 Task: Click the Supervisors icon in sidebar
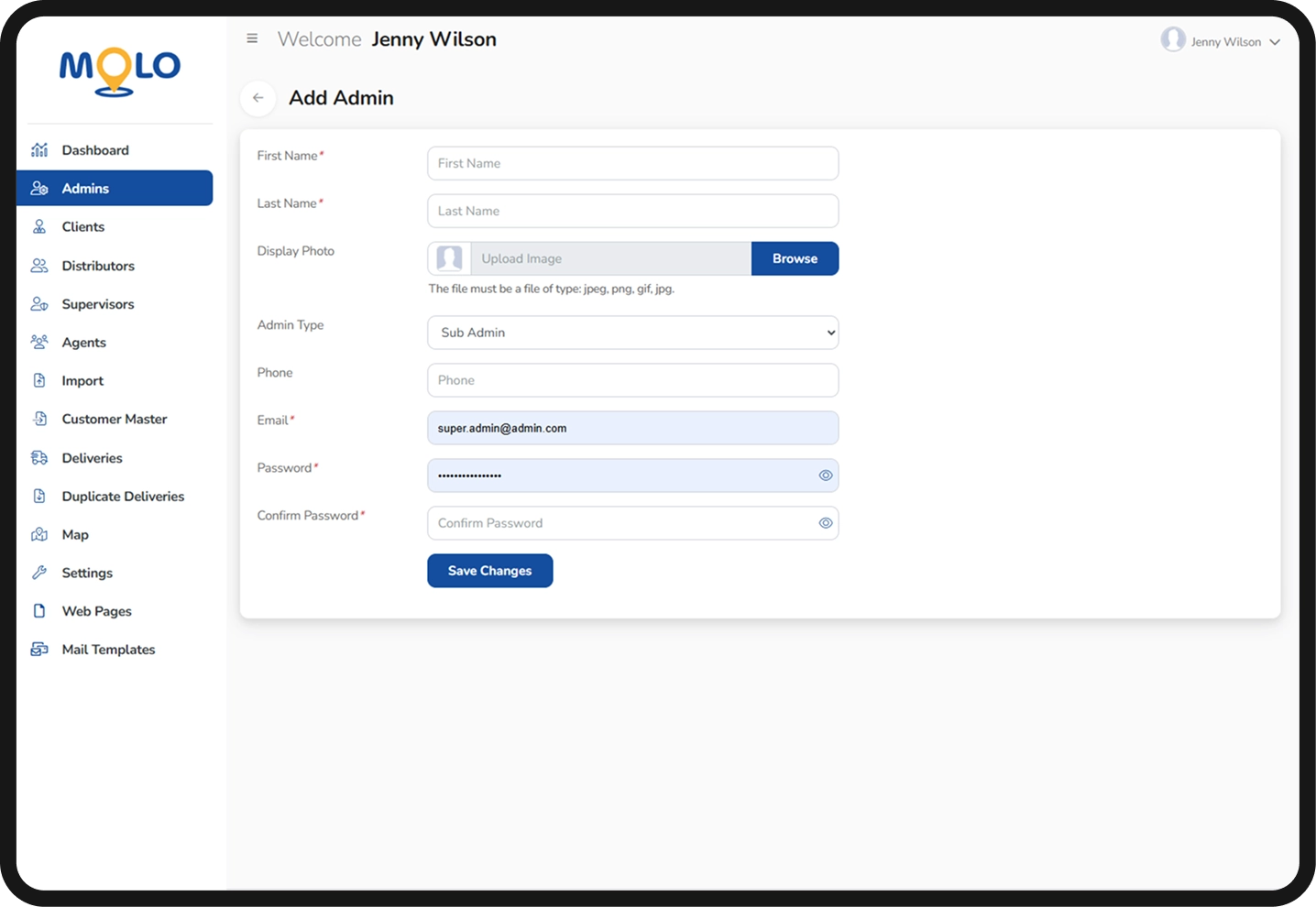pyautogui.click(x=39, y=304)
